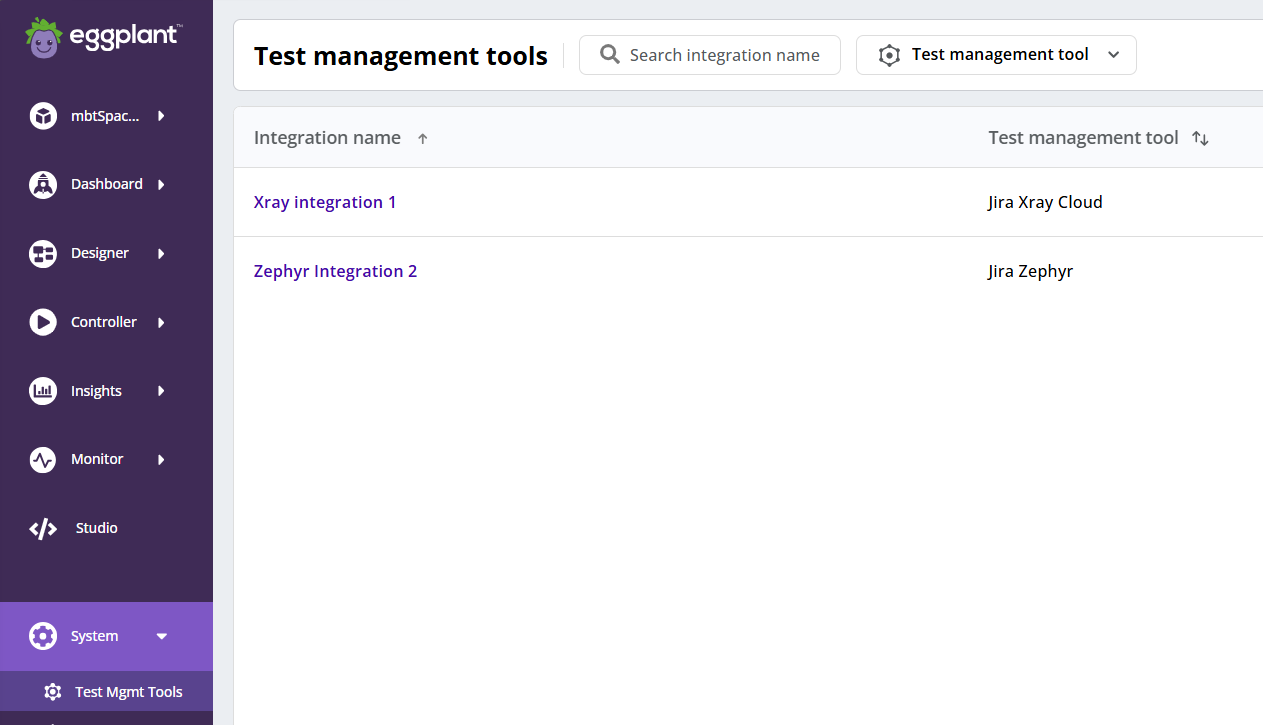Click the Test management tool column header
This screenshot has width=1263, height=725.
(x=1083, y=138)
